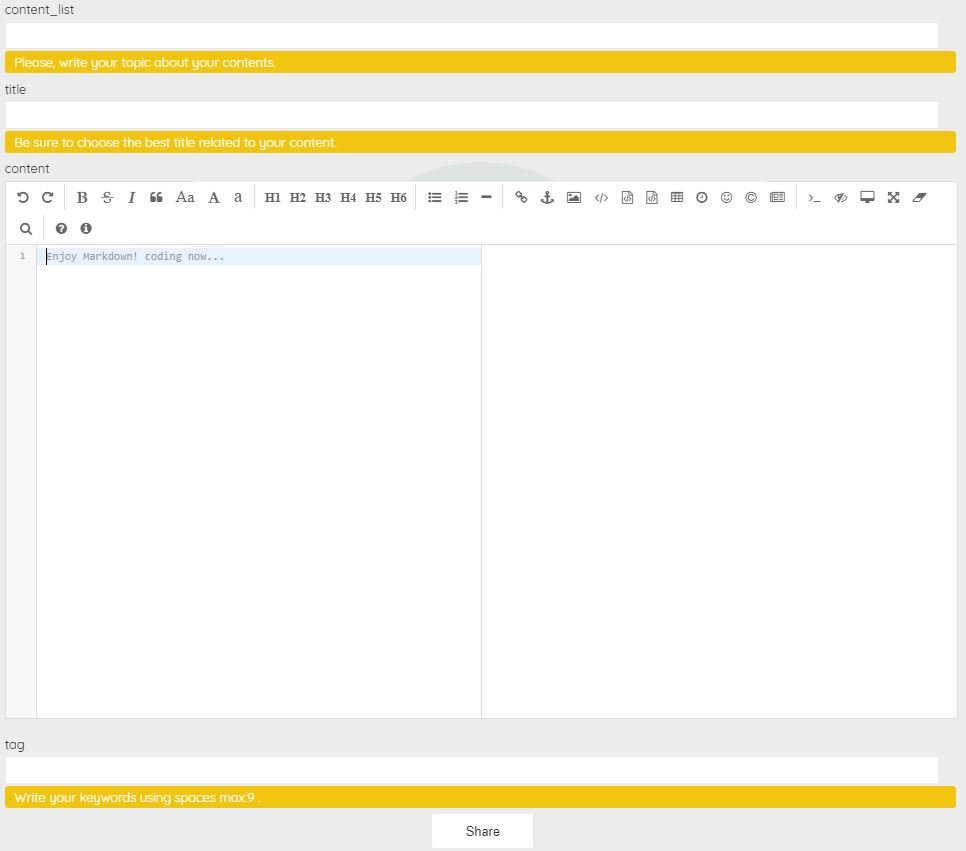Convert selection to lowercase with the a icon
Screen dimensions: 966x851
(238, 197)
